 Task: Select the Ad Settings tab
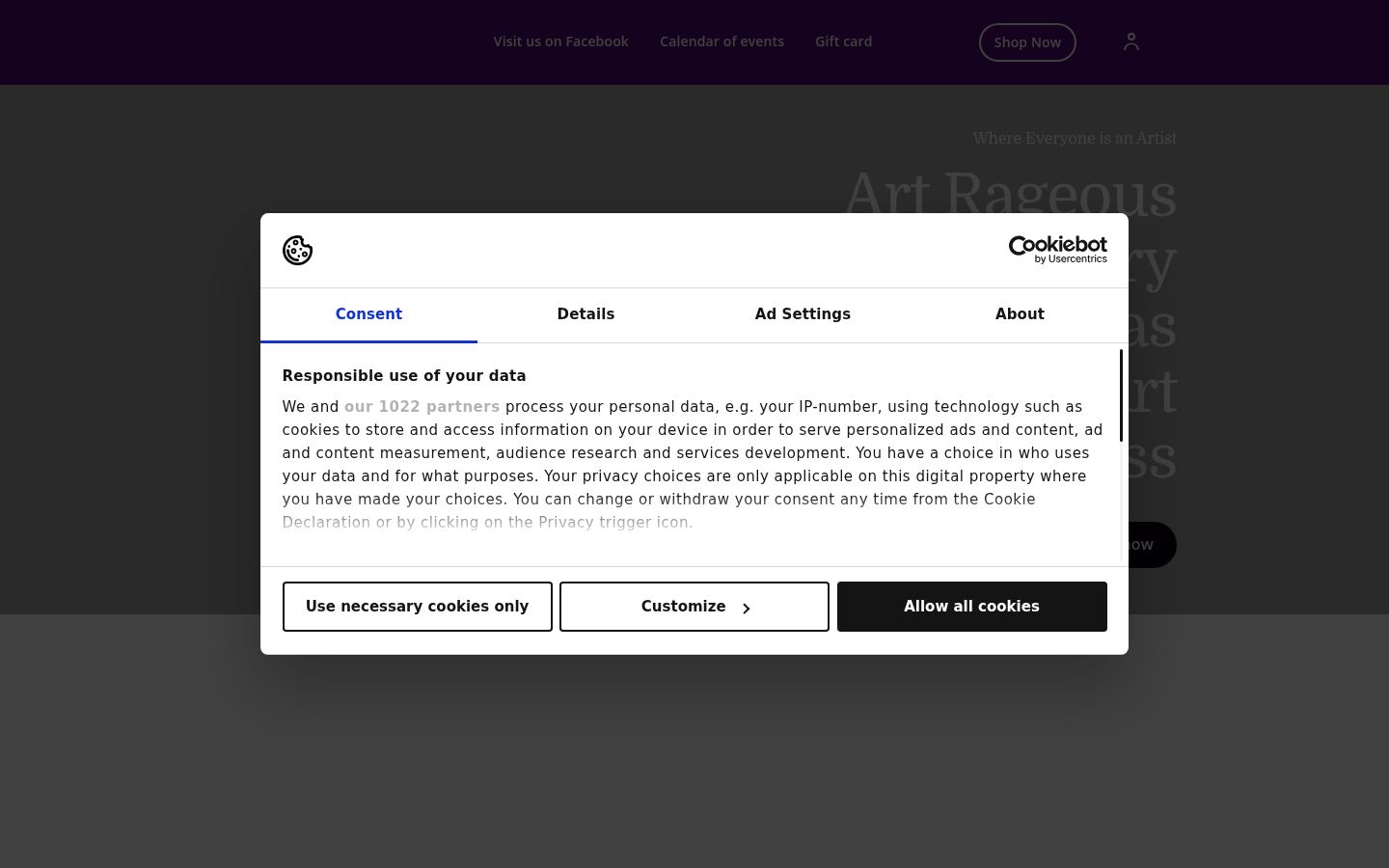(803, 314)
